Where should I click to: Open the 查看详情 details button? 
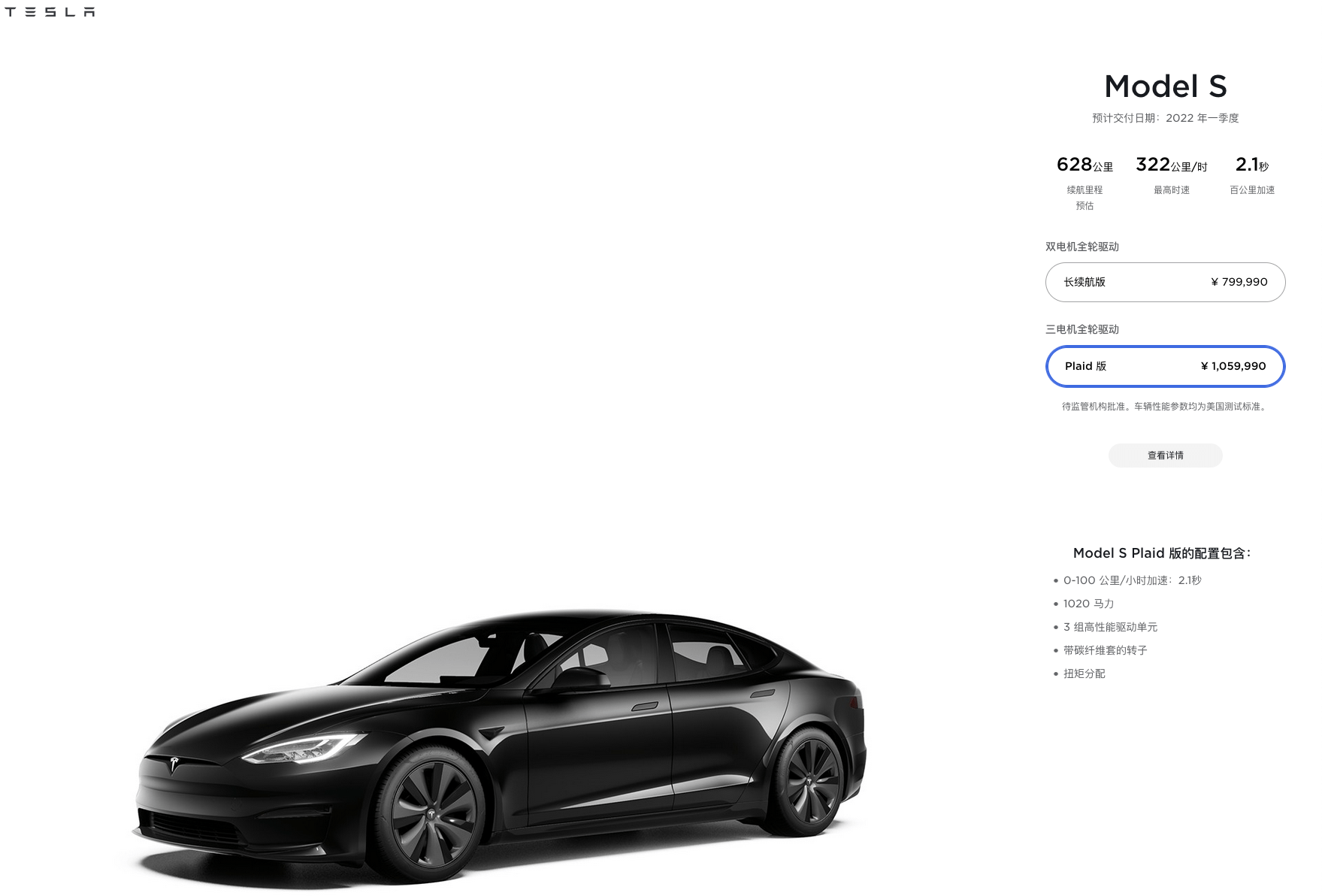(x=1165, y=456)
